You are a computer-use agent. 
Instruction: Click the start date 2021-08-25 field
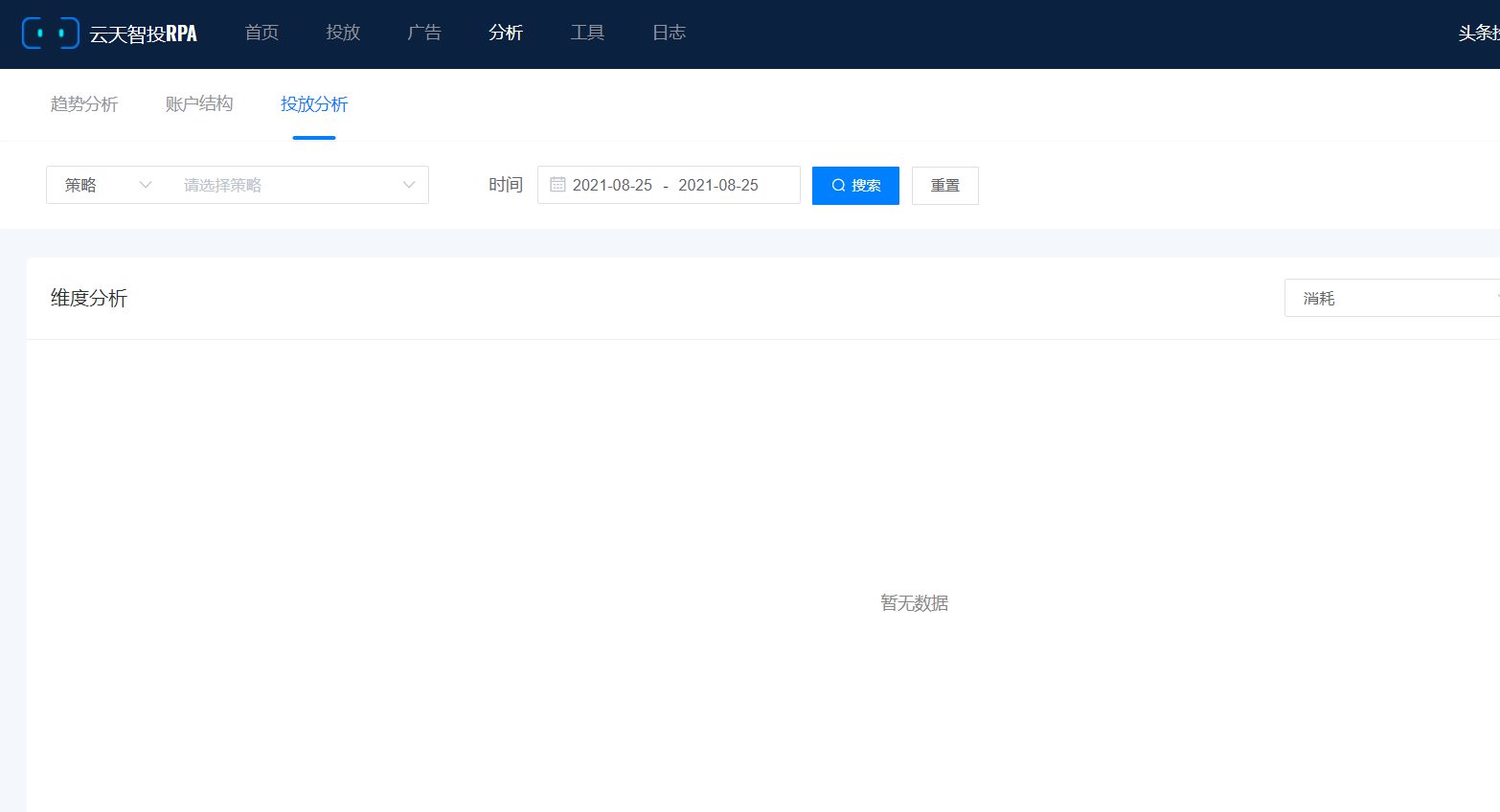[612, 185]
